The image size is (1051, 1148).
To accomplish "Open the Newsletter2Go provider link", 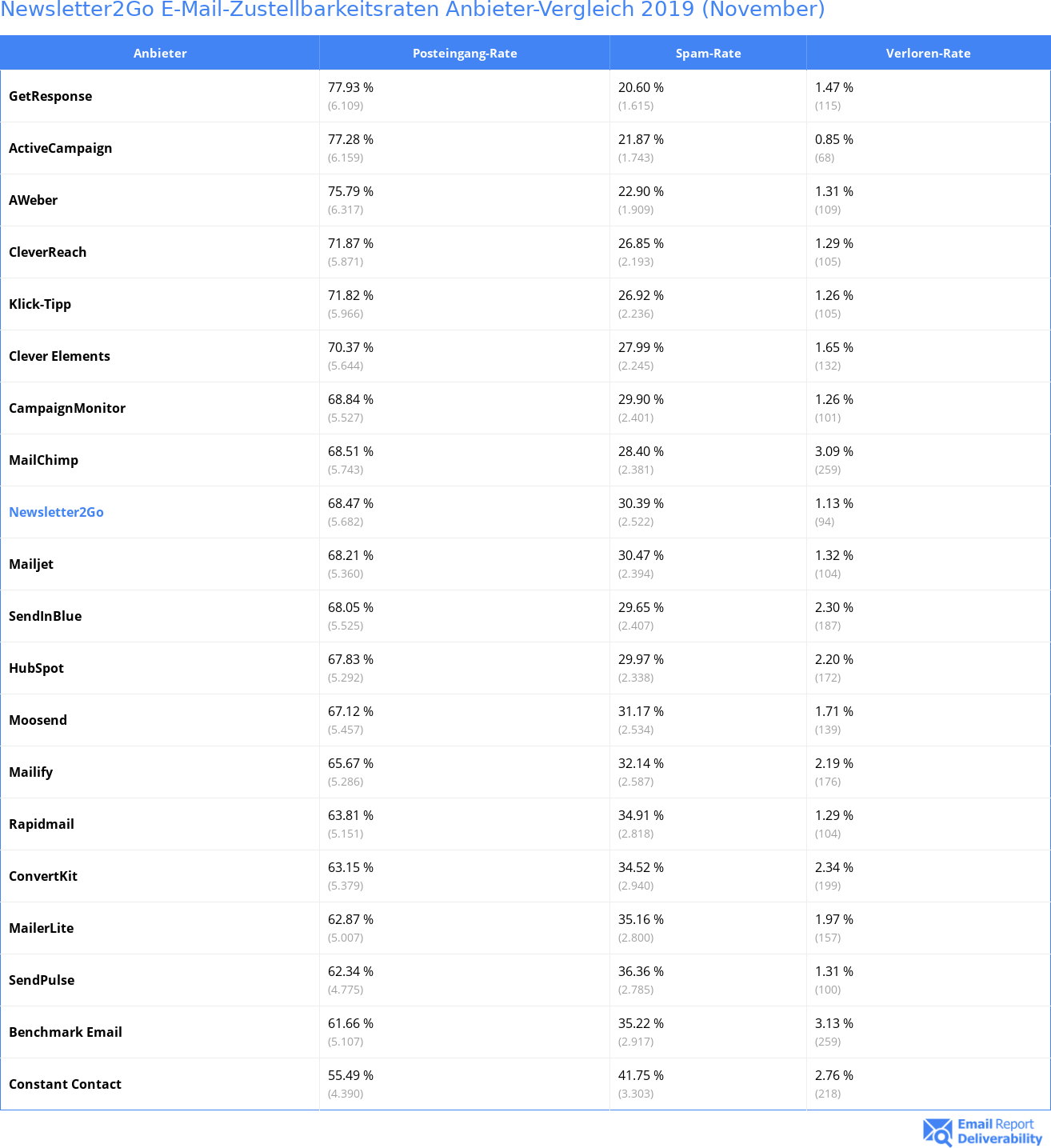I will [x=56, y=512].
